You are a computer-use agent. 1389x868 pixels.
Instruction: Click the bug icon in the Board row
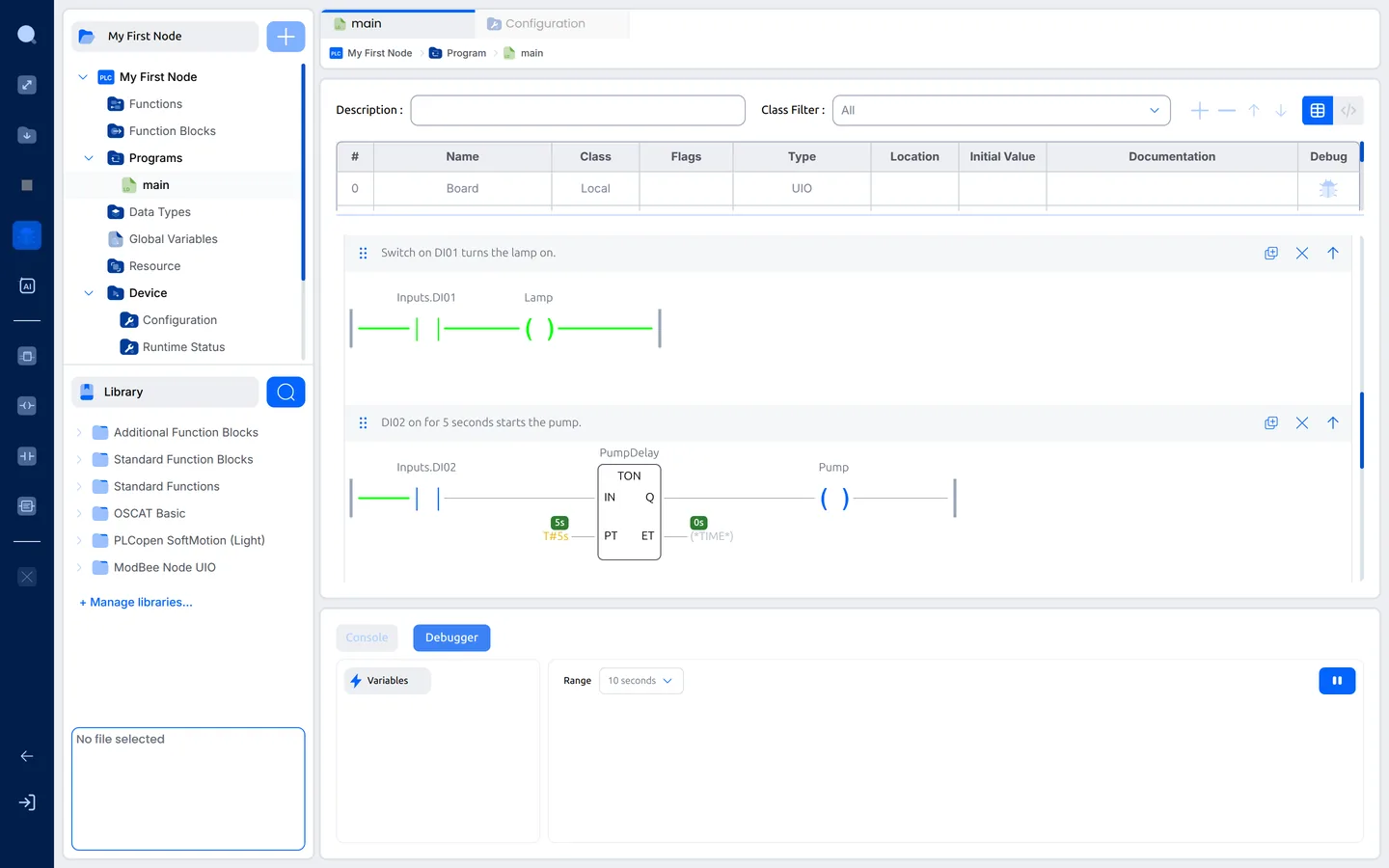click(x=1328, y=189)
